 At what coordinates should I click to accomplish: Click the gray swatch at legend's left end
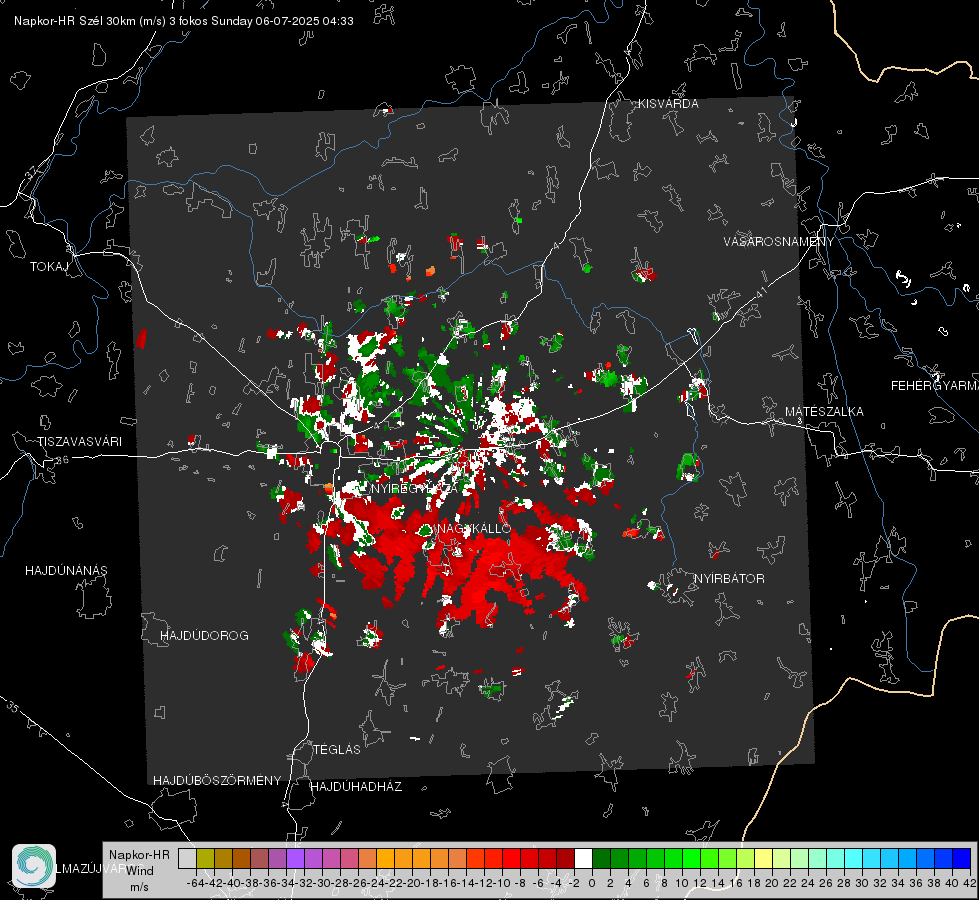click(187, 858)
